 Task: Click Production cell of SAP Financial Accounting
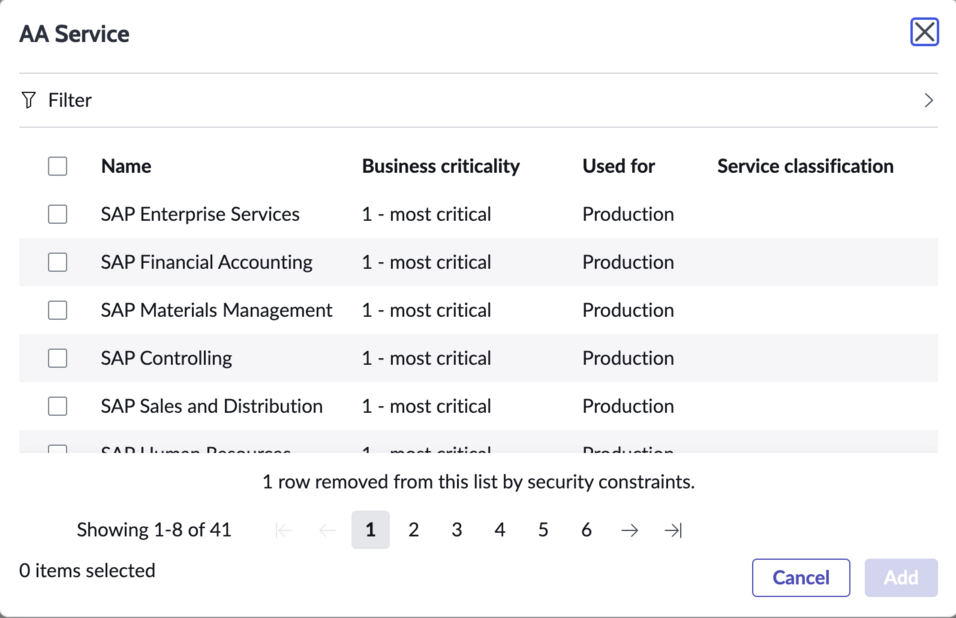(628, 262)
